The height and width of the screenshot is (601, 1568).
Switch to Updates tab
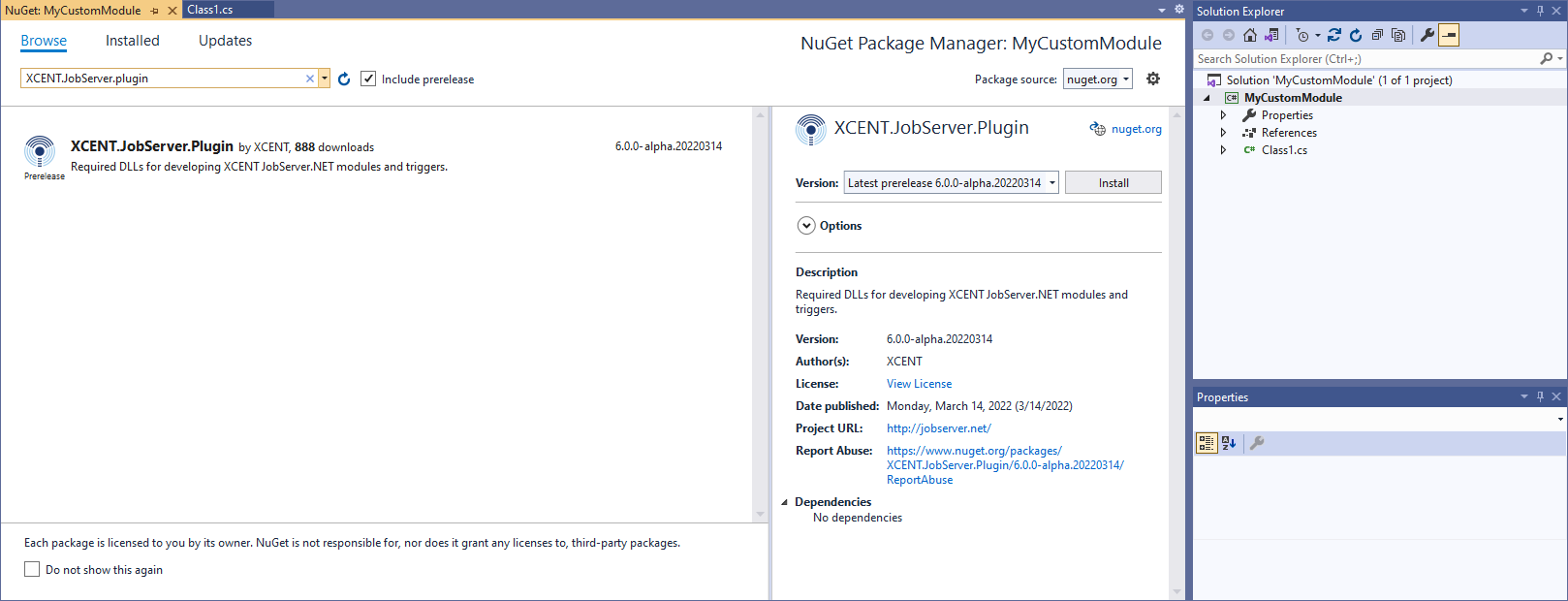[x=225, y=41]
